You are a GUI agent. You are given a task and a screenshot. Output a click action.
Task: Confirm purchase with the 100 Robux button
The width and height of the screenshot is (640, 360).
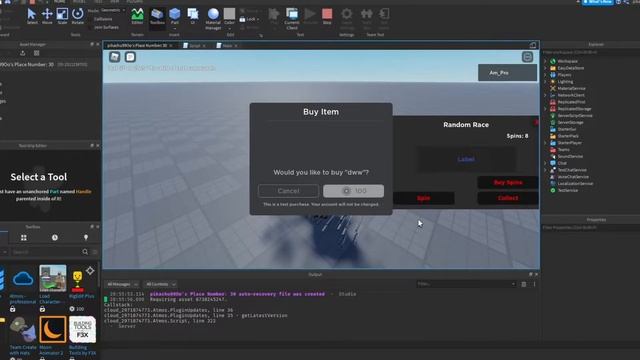click(353, 191)
